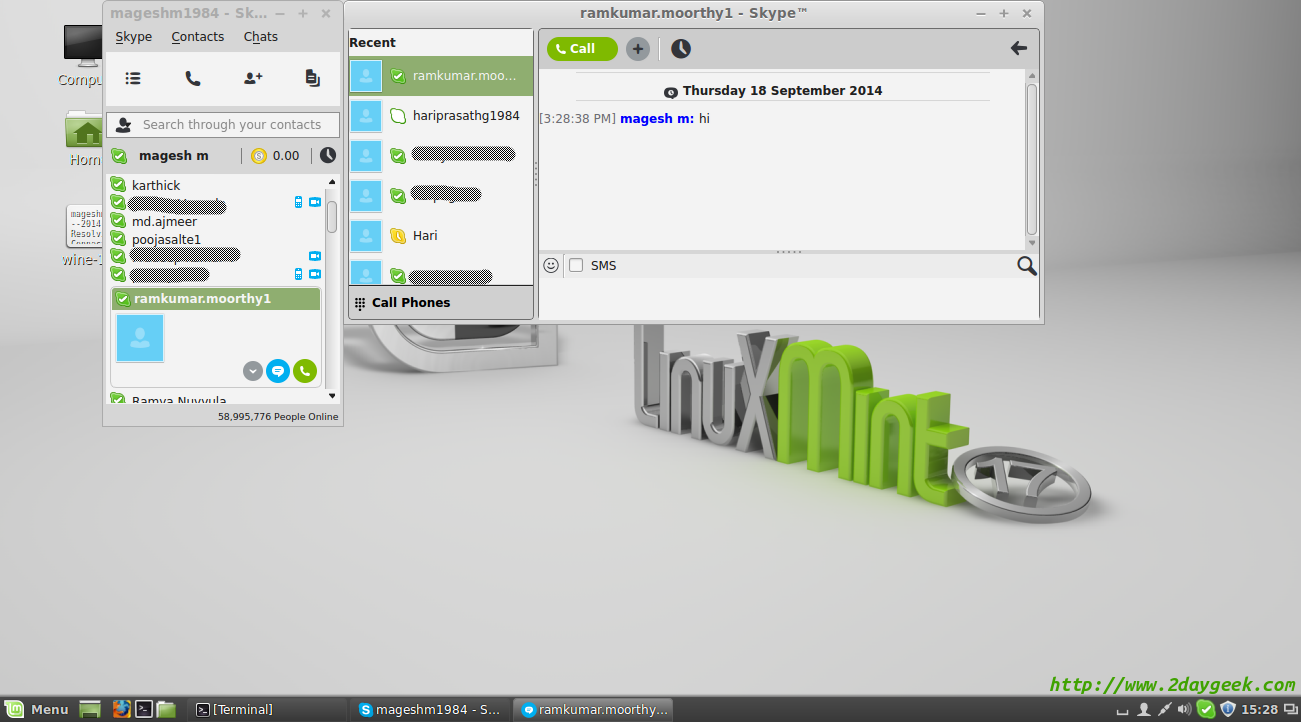Expand the gray down-arrow on contact card
Image resolution: width=1301 pixels, height=722 pixels.
point(253,371)
